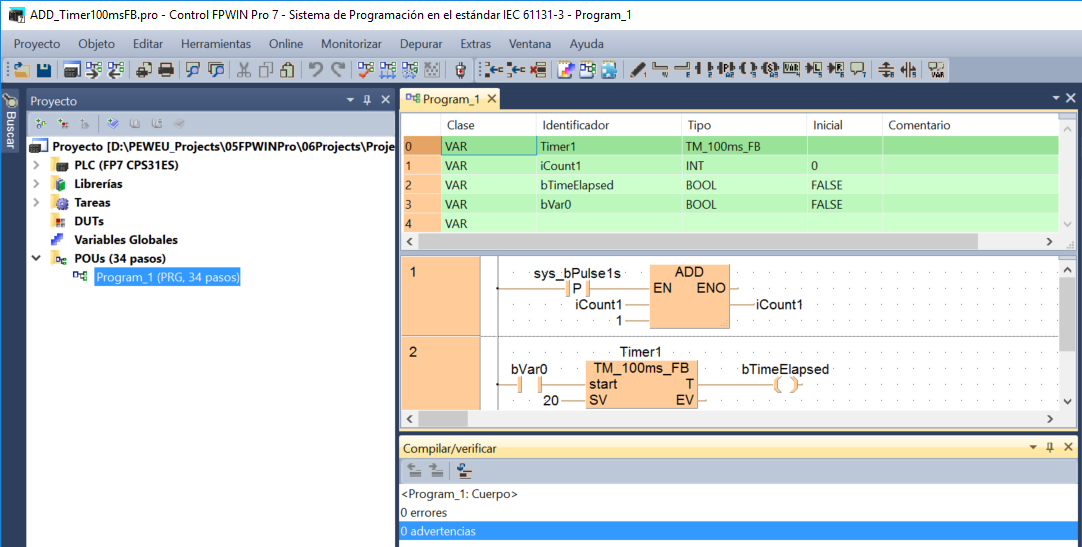Click the search-in-windows double magnifier icon
The width and height of the screenshot is (1082, 547).
(216, 70)
